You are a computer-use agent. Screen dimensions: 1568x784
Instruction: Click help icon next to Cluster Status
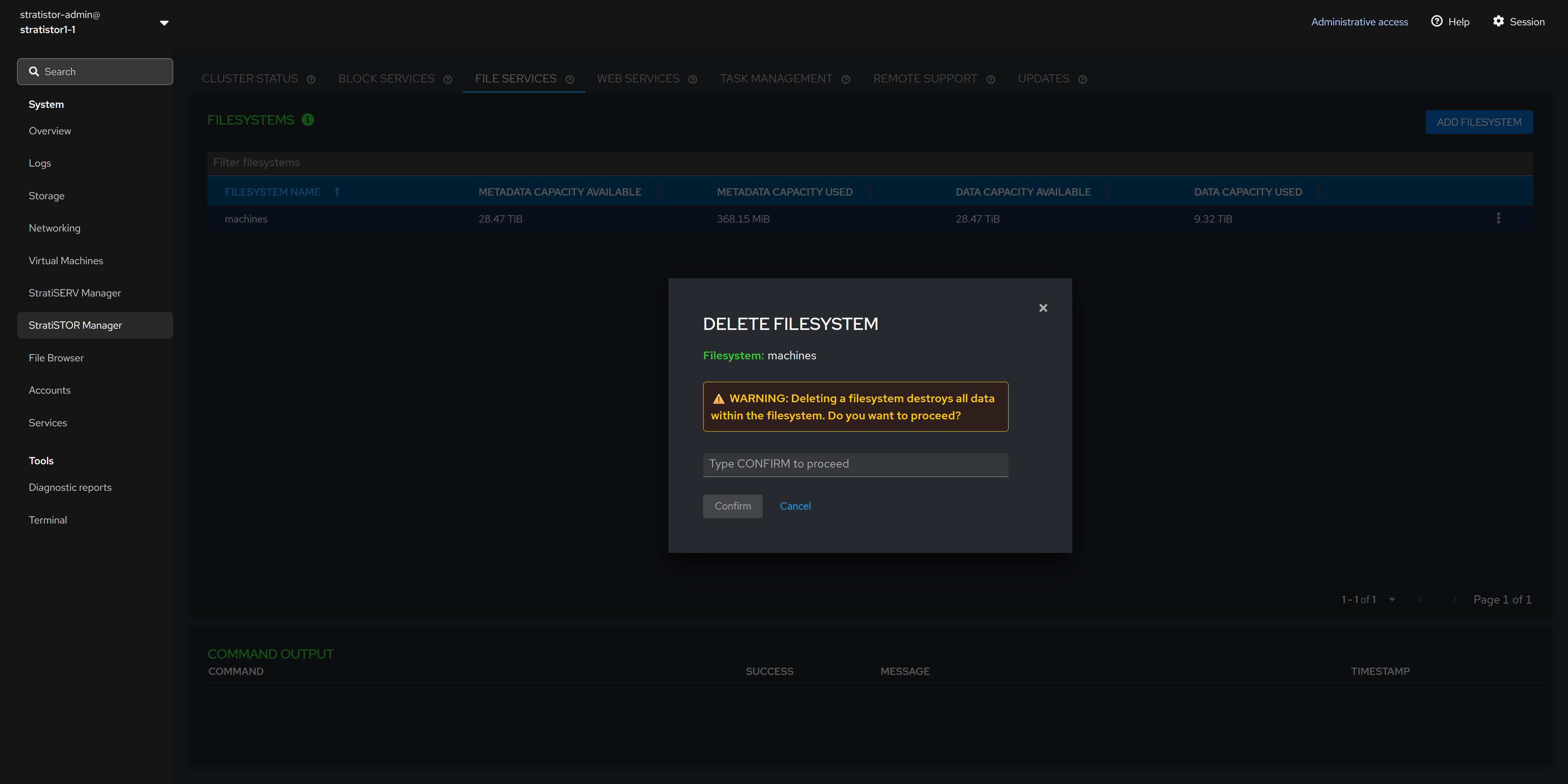[311, 80]
